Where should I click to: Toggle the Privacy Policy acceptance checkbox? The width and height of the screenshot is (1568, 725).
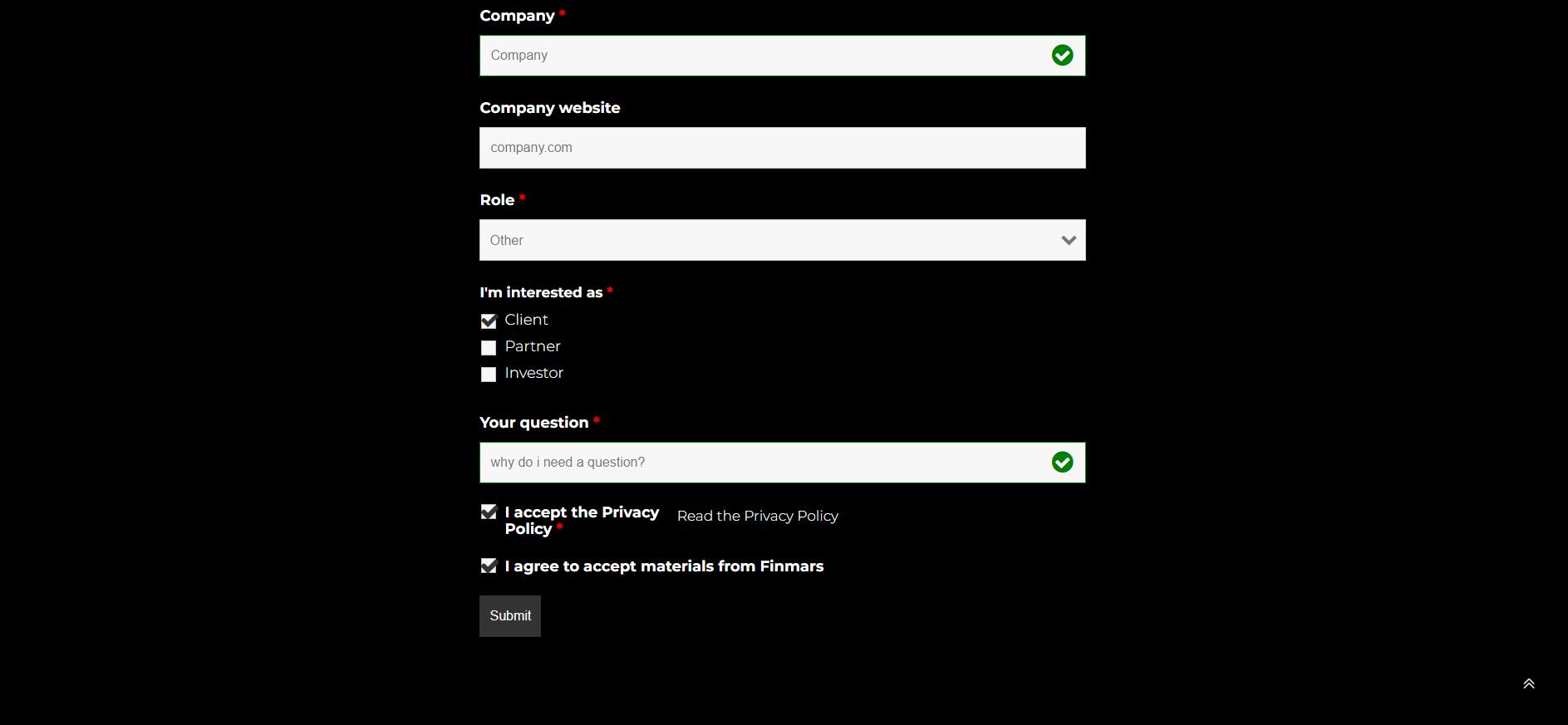coord(489,512)
